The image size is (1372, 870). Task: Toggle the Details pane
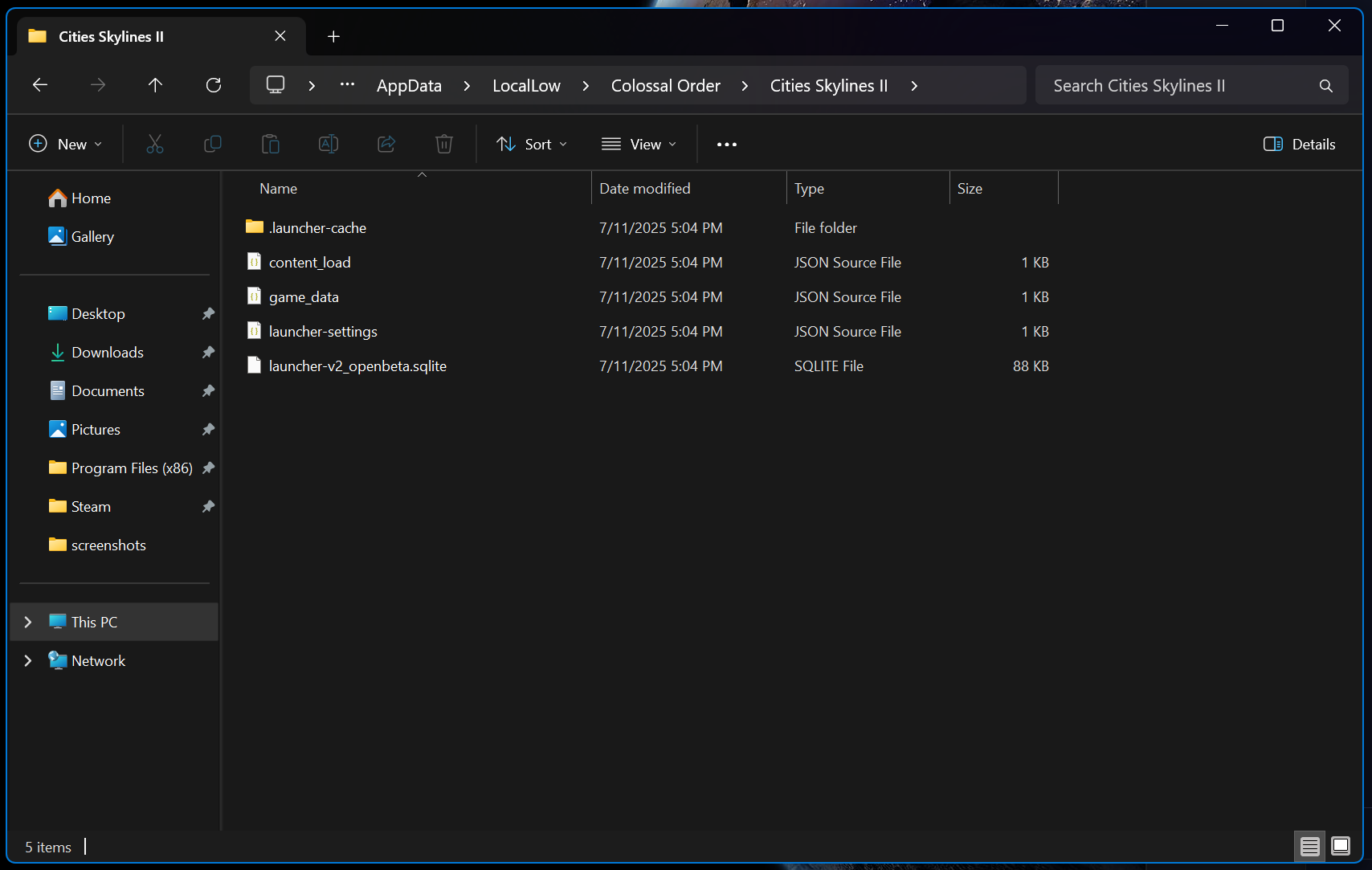pyautogui.click(x=1299, y=145)
